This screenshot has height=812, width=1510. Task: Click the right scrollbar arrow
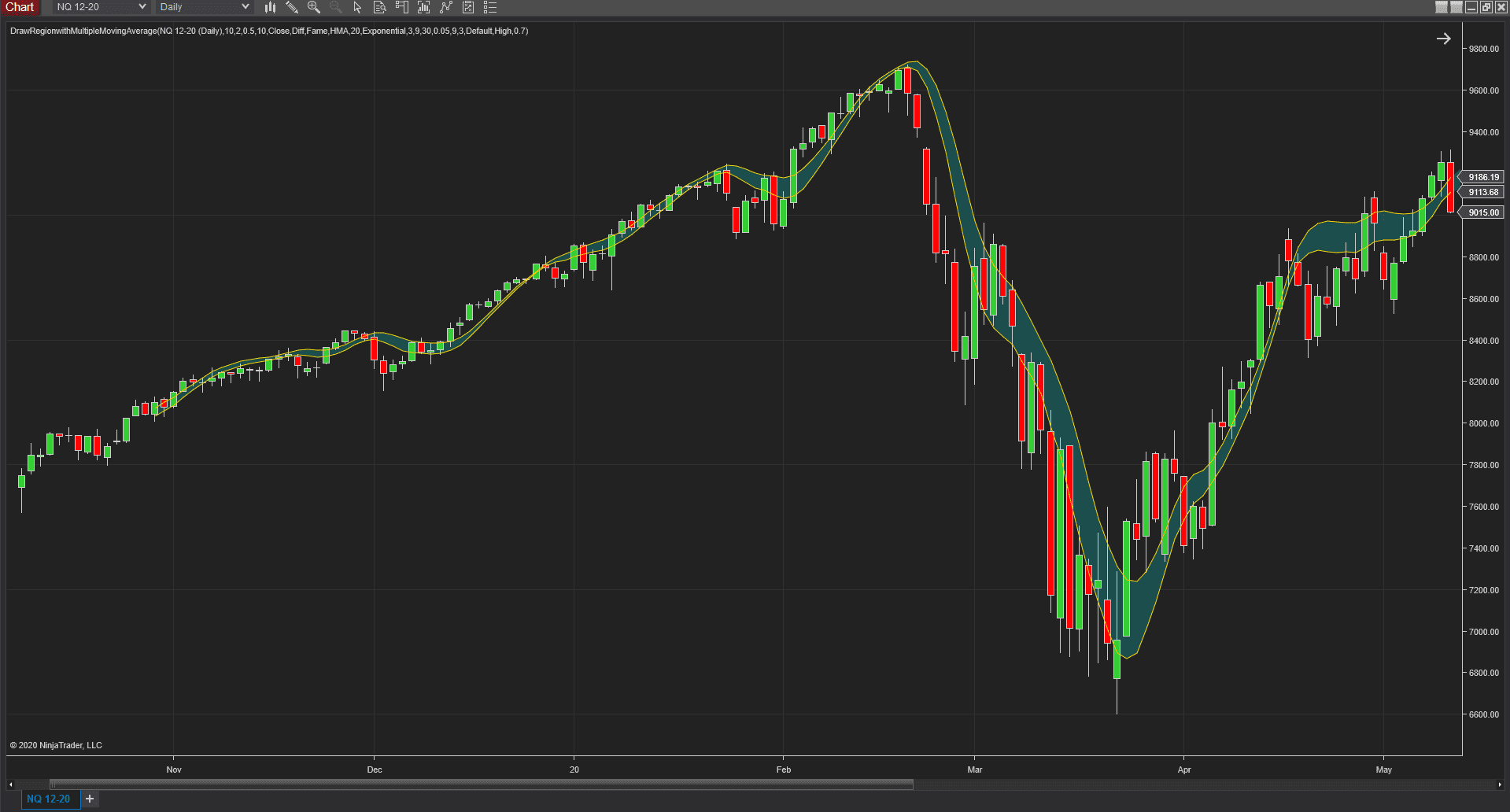pyautogui.click(x=1500, y=784)
